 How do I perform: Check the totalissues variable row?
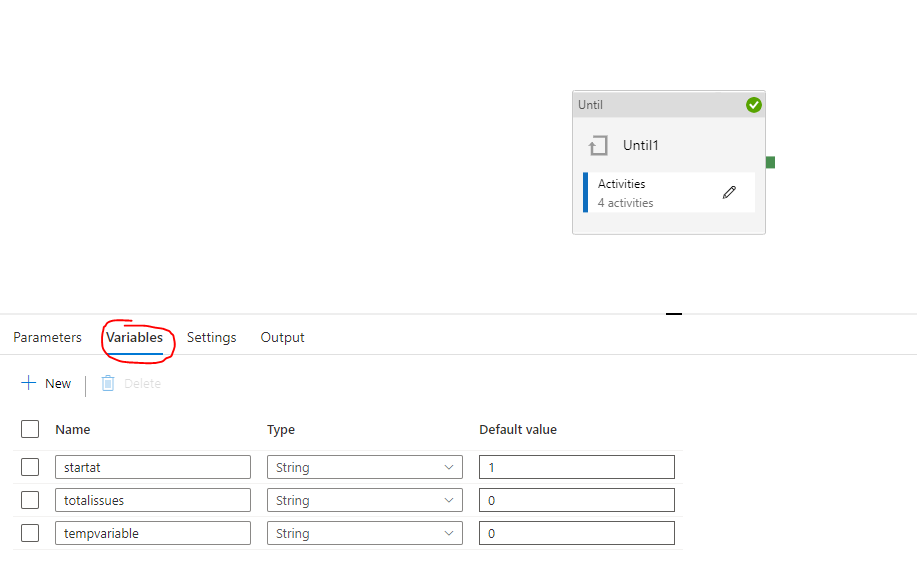tap(30, 500)
